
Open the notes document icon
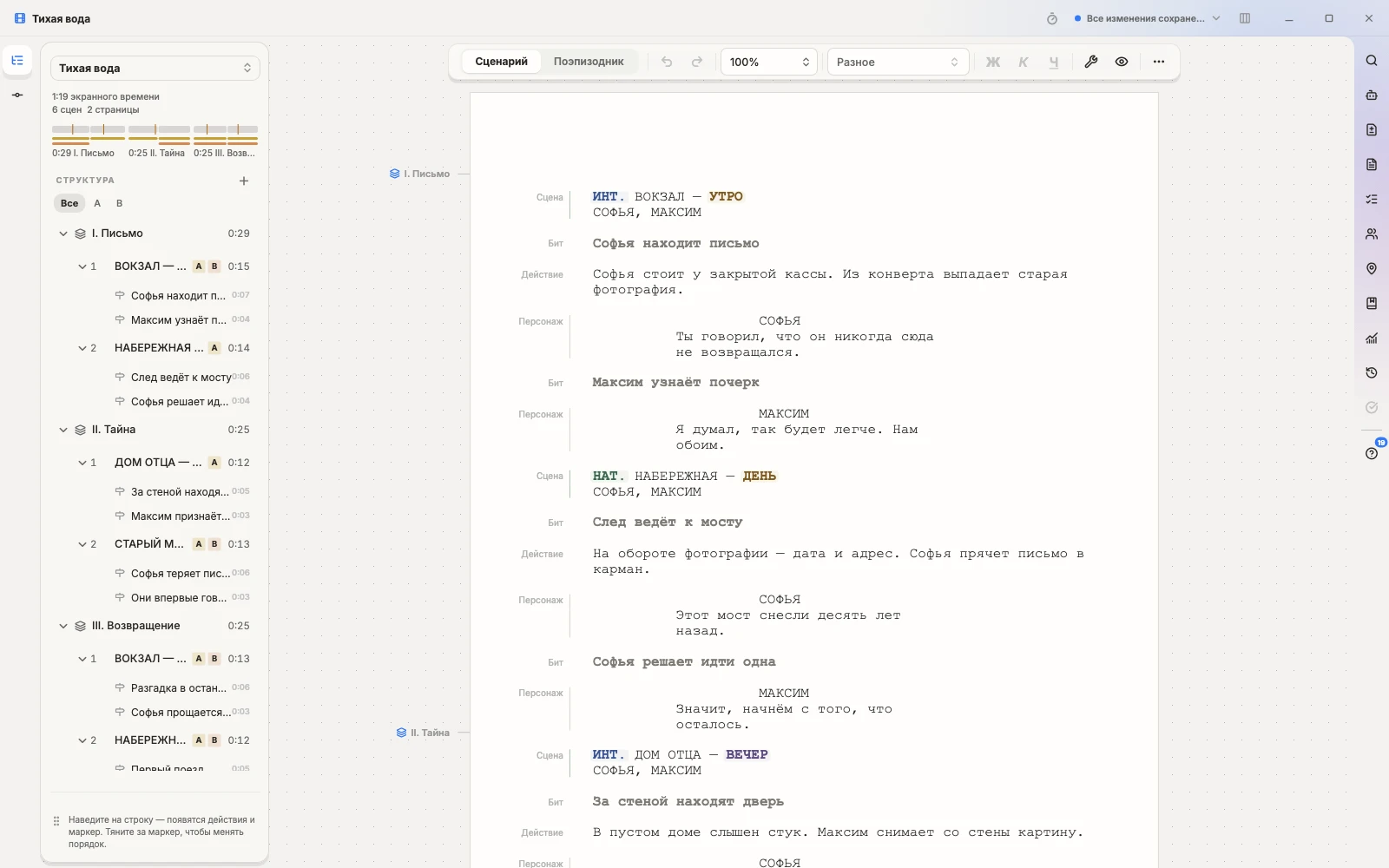click(x=1372, y=165)
